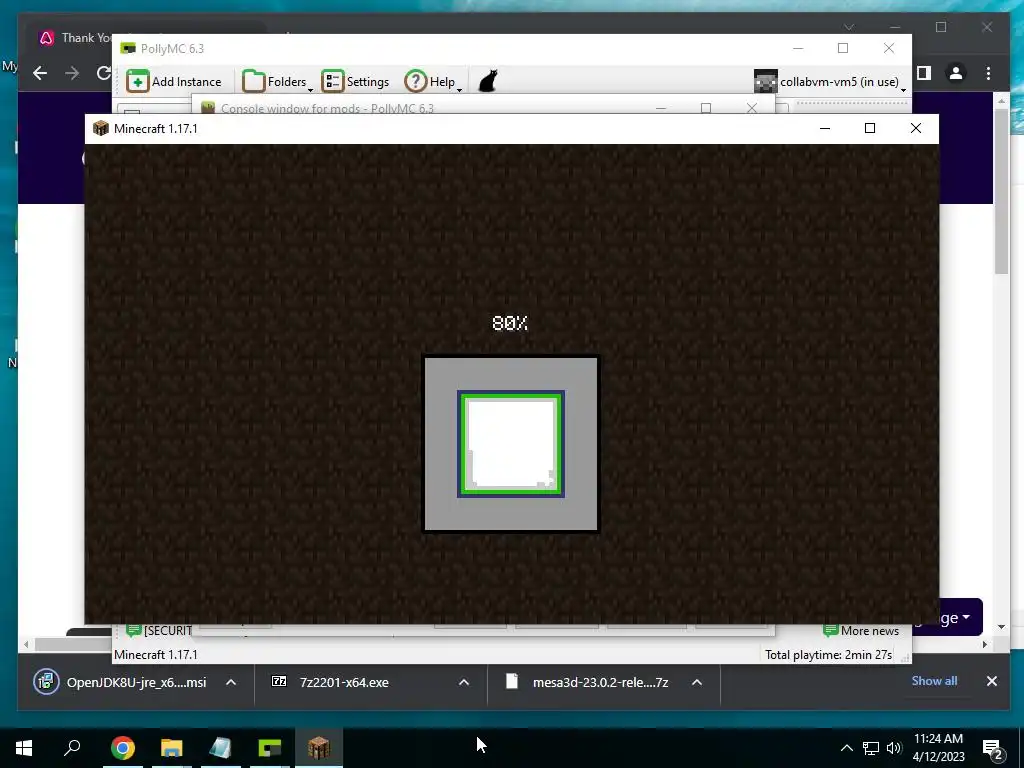Screen dimensions: 1024x768
Task: Open options for mesa3d-23.0.2 download
Action: pyautogui.click(x=697, y=682)
